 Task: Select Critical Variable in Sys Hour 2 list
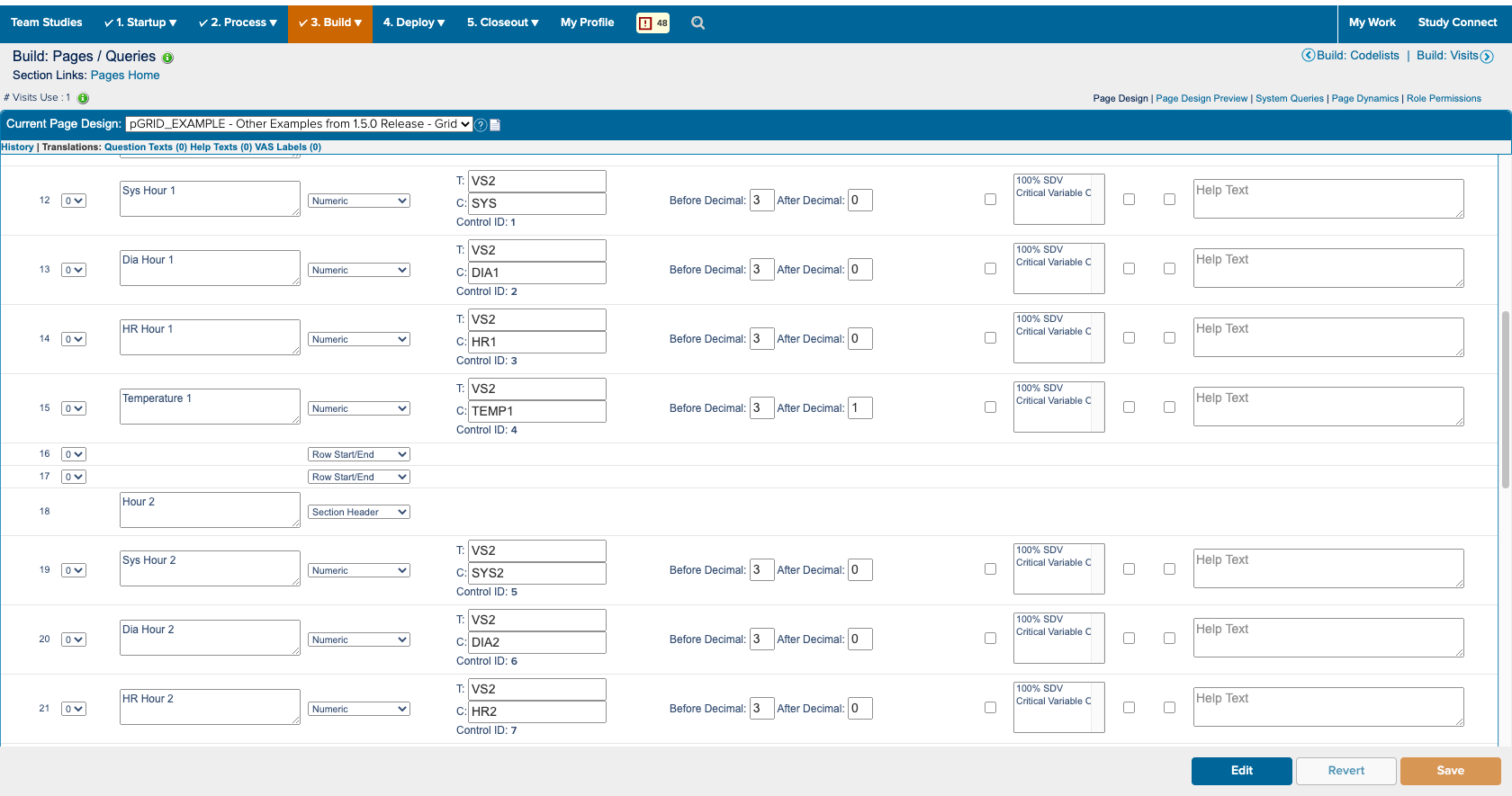1053,563
